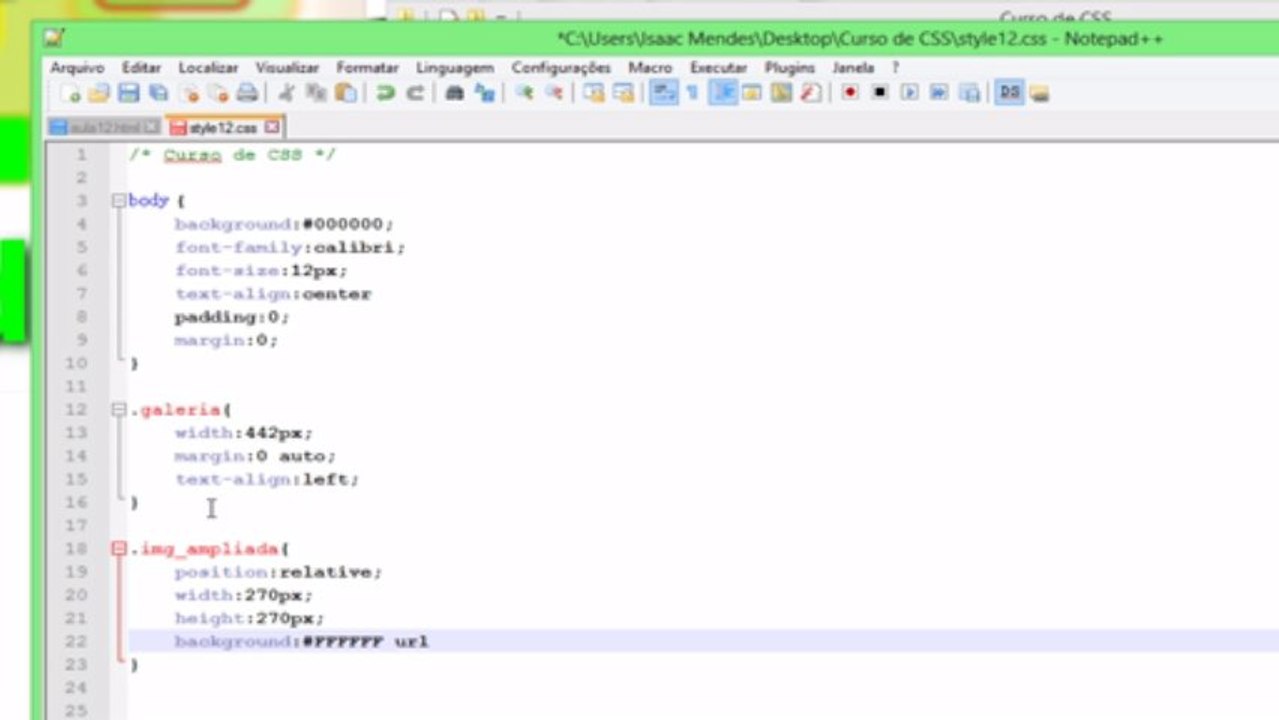Image resolution: width=1279 pixels, height=720 pixels.
Task: Start macro recording with red dot
Action: [x=850, y=93]
